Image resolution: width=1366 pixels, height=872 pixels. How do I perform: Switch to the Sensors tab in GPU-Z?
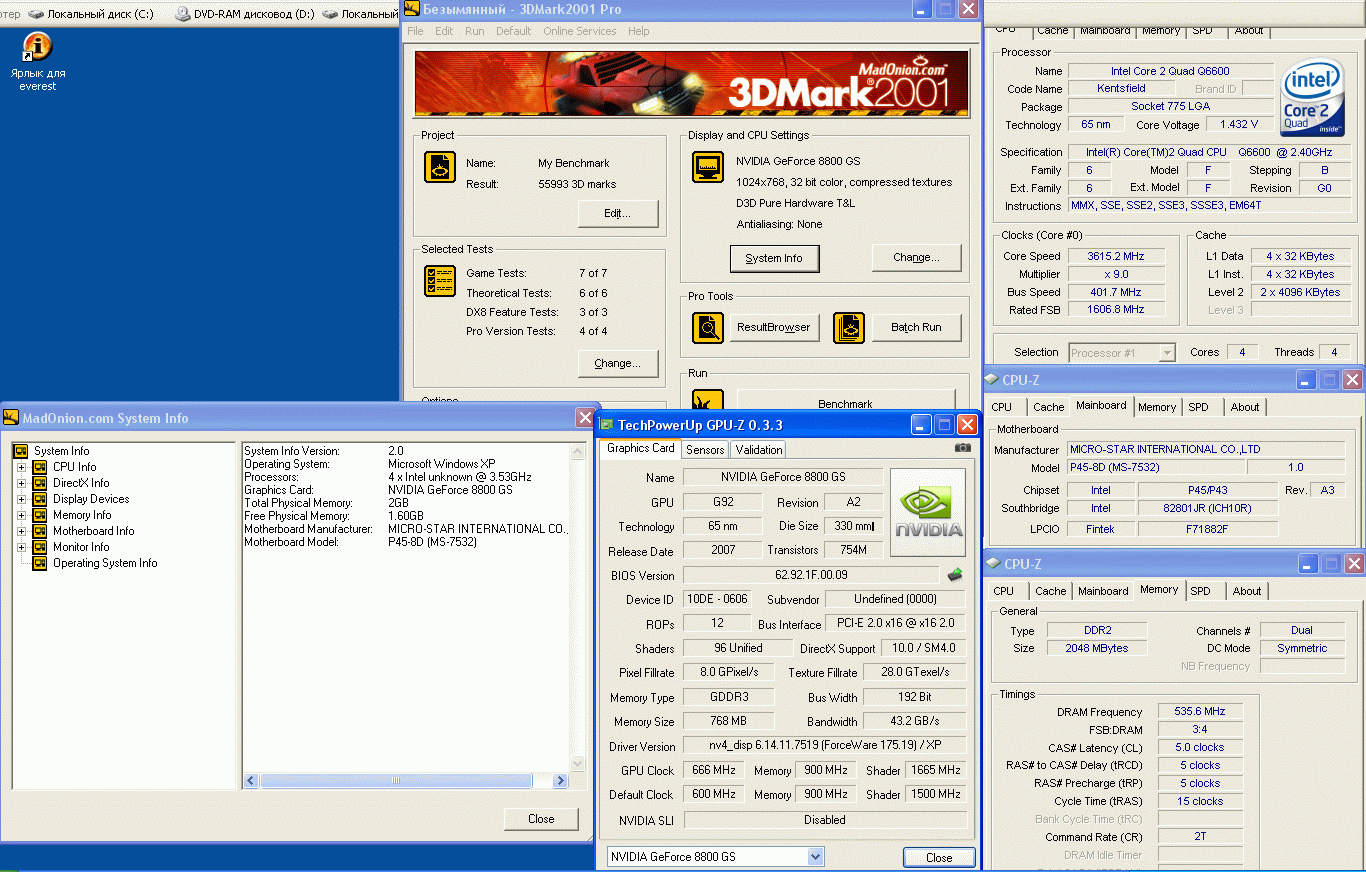705,450
